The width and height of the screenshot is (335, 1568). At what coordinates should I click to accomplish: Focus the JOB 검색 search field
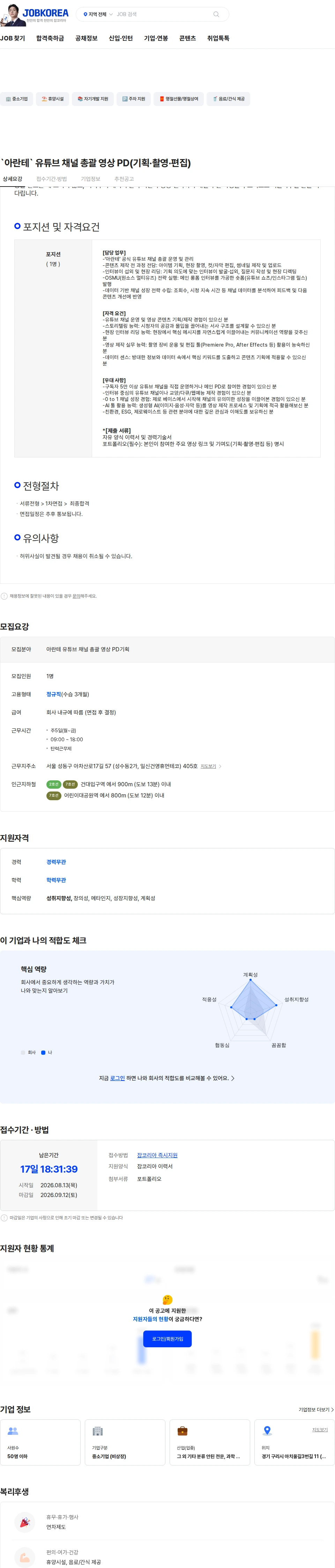pyautogui.click(x=162, y=14)
